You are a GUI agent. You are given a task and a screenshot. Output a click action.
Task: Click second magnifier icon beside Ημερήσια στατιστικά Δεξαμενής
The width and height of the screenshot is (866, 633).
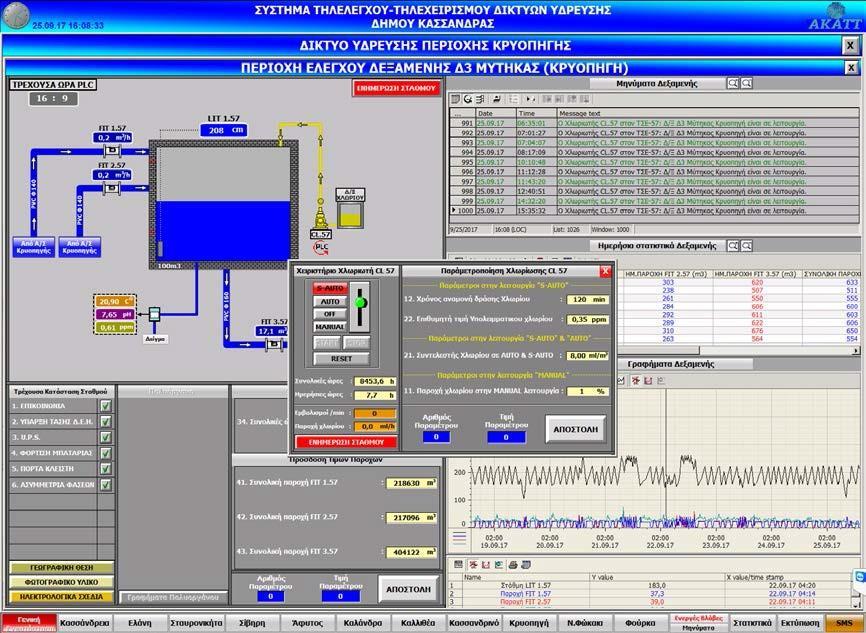point(746,245)
